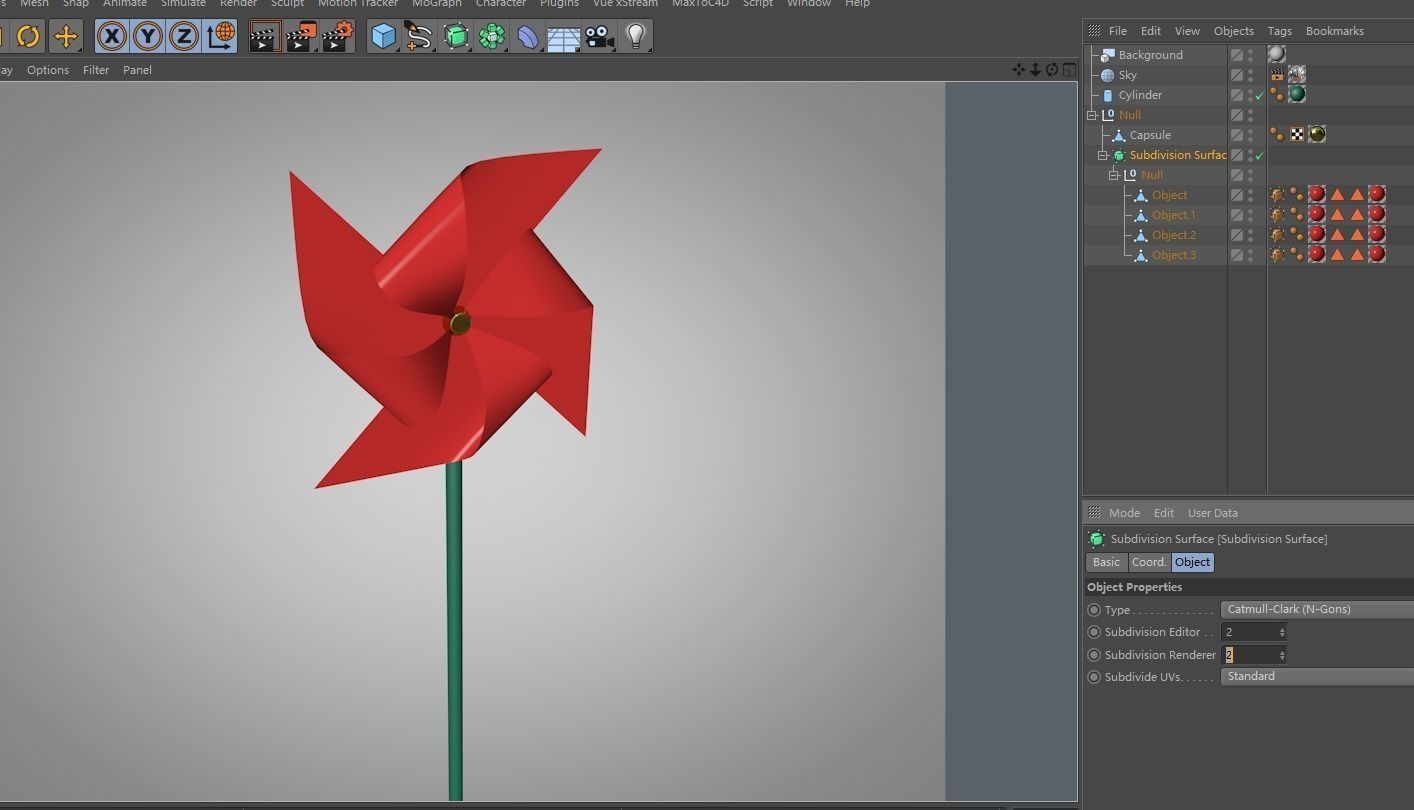Open Object Manager Objects menu
The image size is (1414, 810).
click(1233, 31)
